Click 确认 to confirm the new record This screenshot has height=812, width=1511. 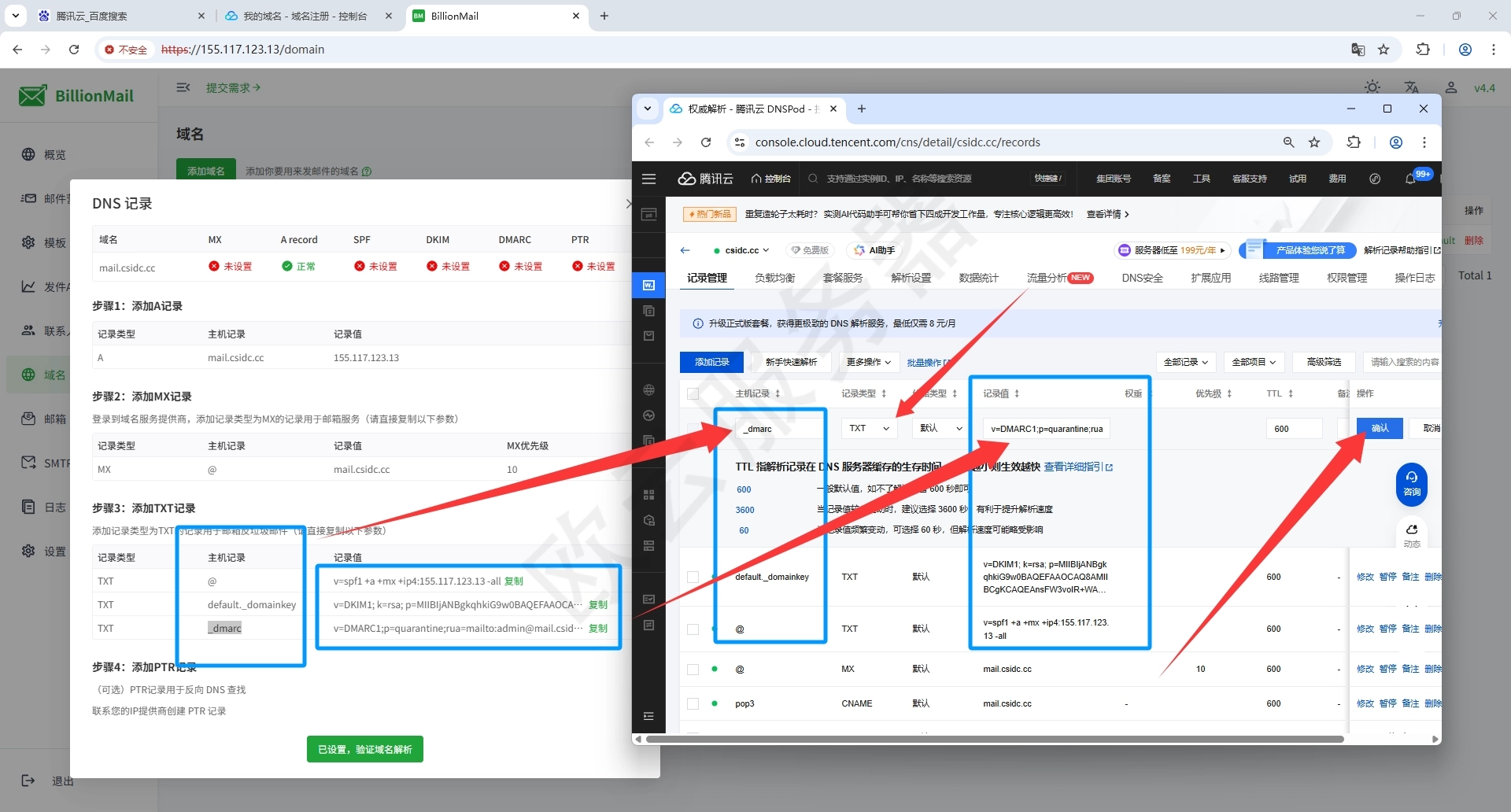[x=1380, y=428]
